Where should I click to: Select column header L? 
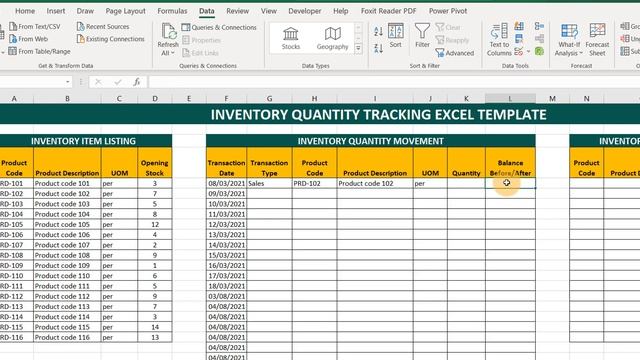(510, 98)
